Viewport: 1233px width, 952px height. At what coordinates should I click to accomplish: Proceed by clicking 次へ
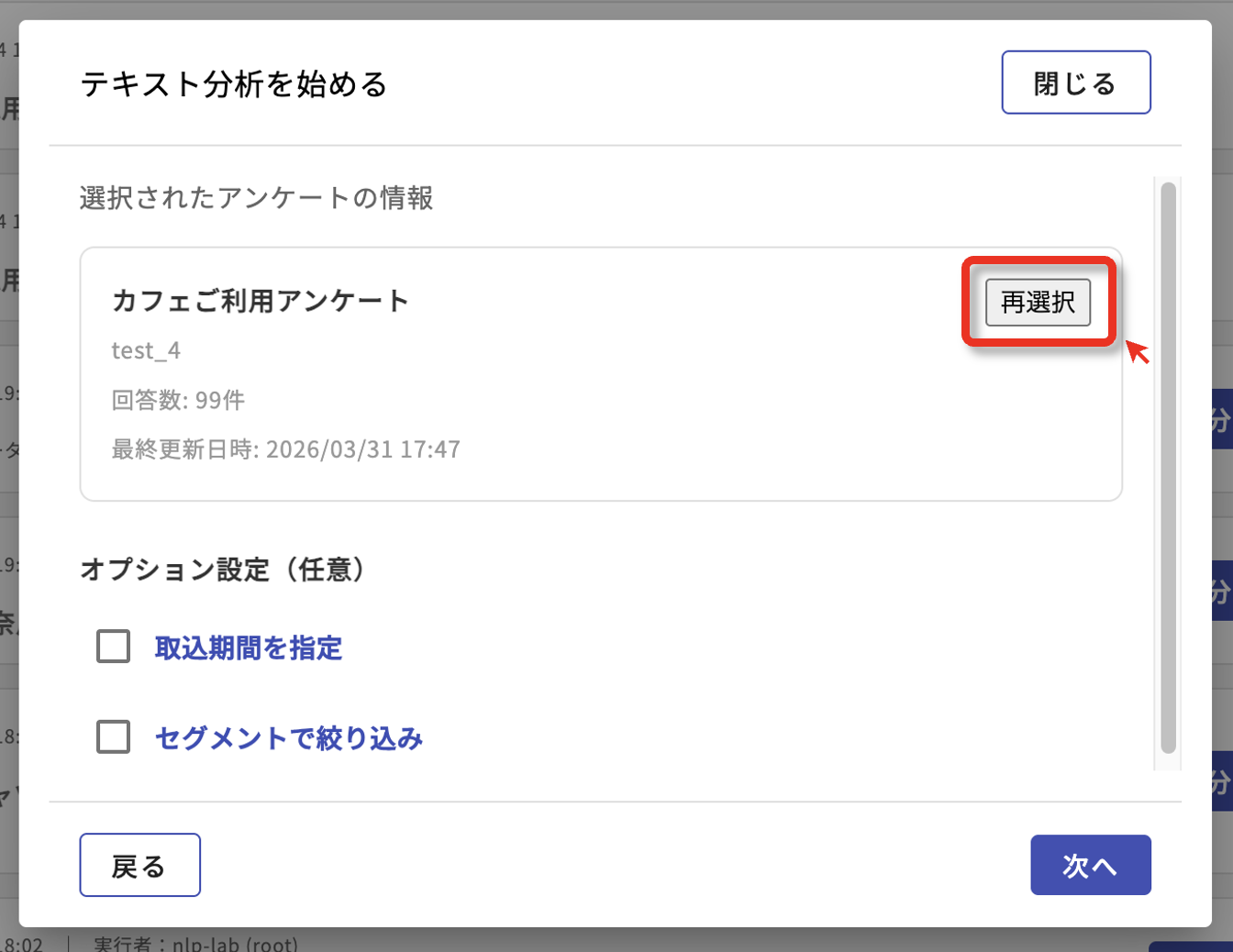1090,865
